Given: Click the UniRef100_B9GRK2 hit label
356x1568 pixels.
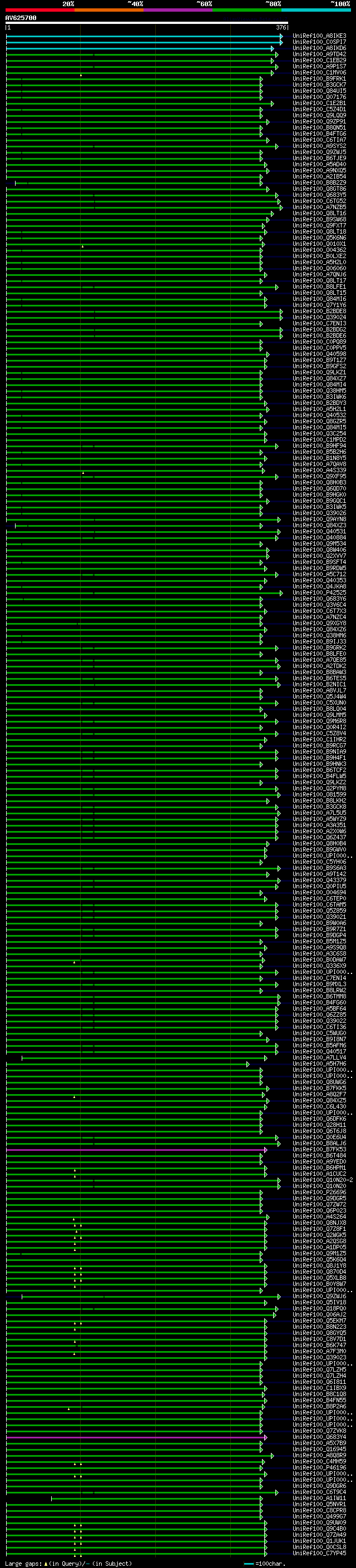Looking at the screenshot, I should point(319,647).
